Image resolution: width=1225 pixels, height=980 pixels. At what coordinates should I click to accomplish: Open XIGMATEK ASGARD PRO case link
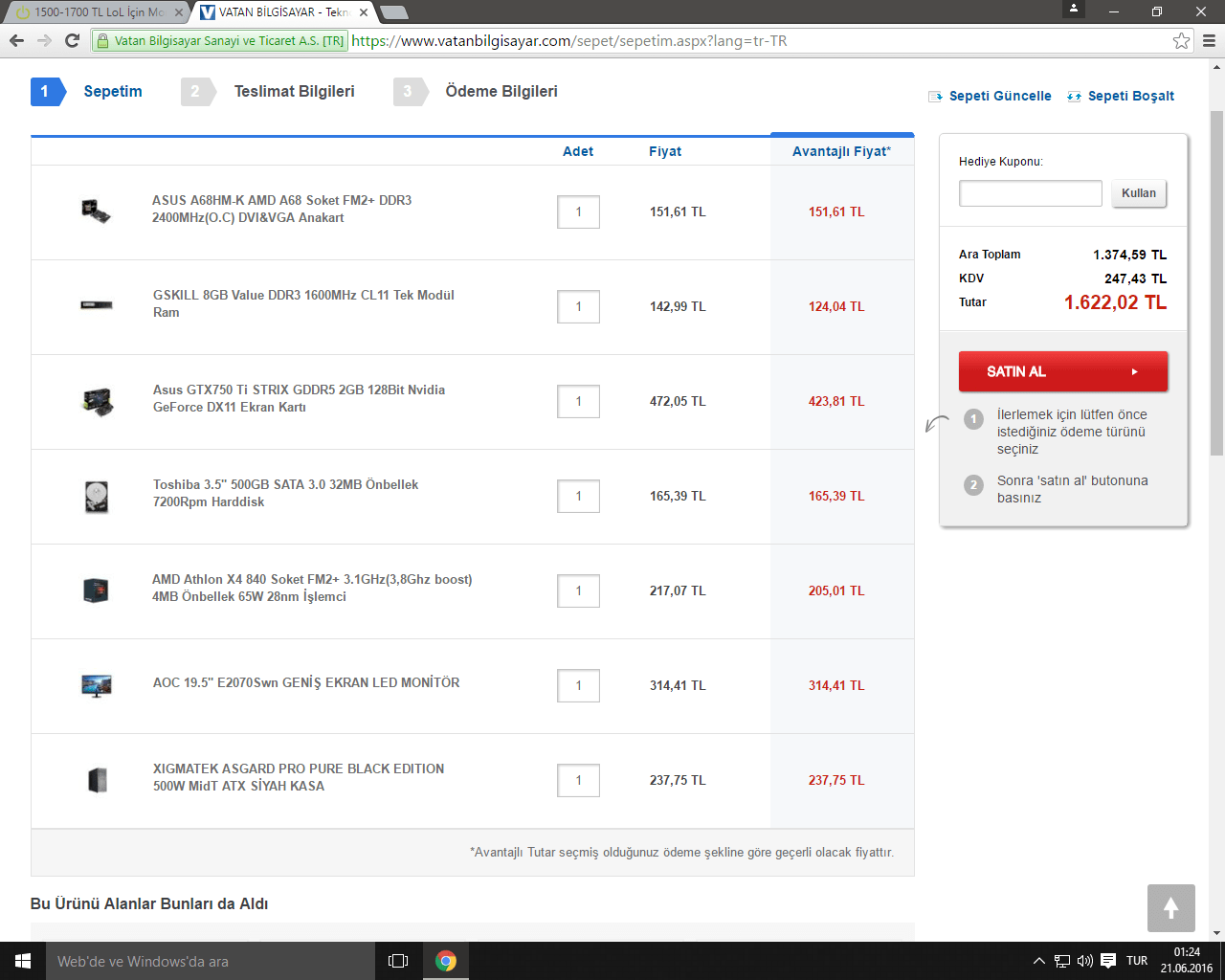click(298, 777)
